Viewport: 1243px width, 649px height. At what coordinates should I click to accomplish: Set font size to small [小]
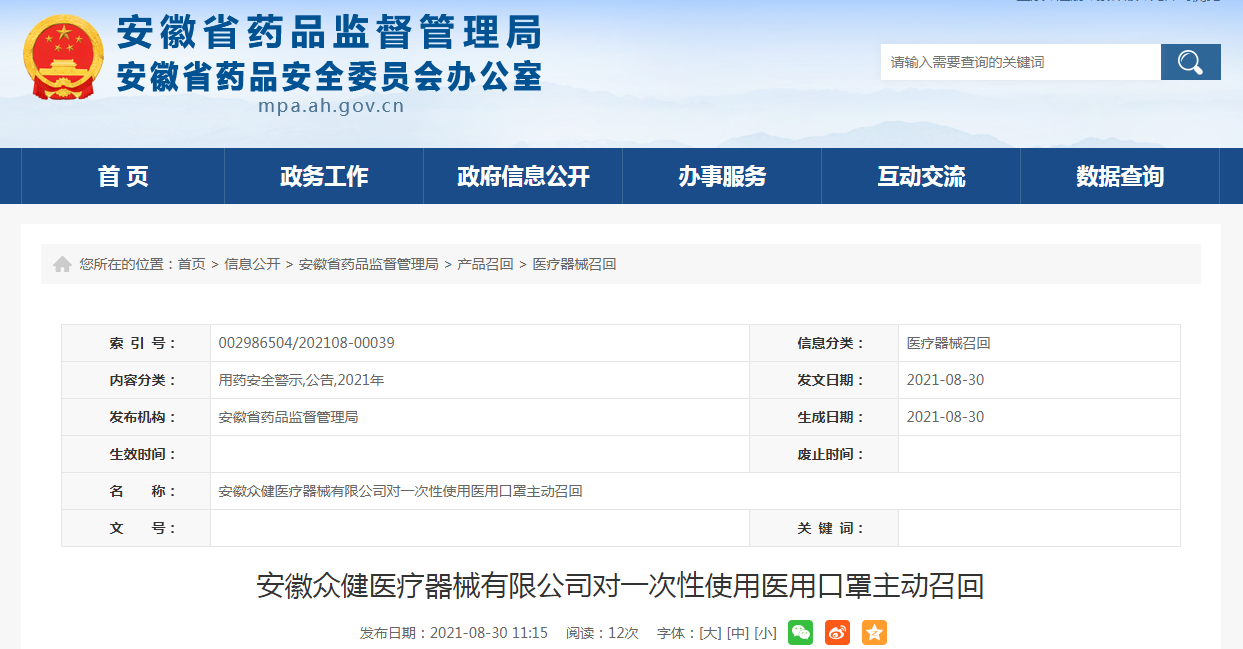[765, 633]
